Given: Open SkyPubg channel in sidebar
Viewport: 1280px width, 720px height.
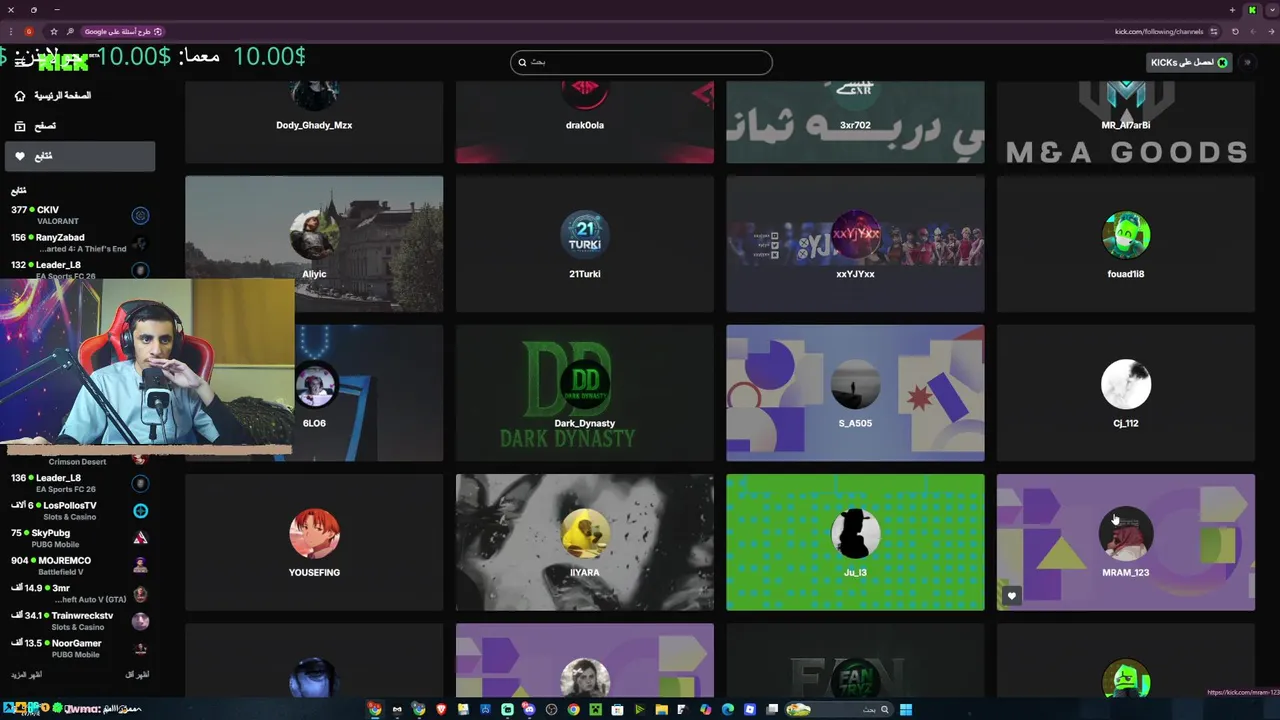Looking at the screenshot, I should (80, 538).
